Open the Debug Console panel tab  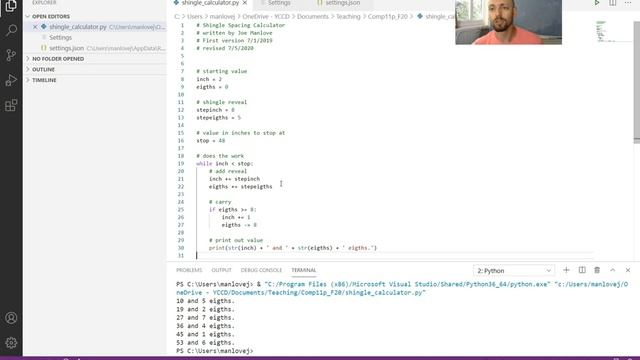click(261, 270)
